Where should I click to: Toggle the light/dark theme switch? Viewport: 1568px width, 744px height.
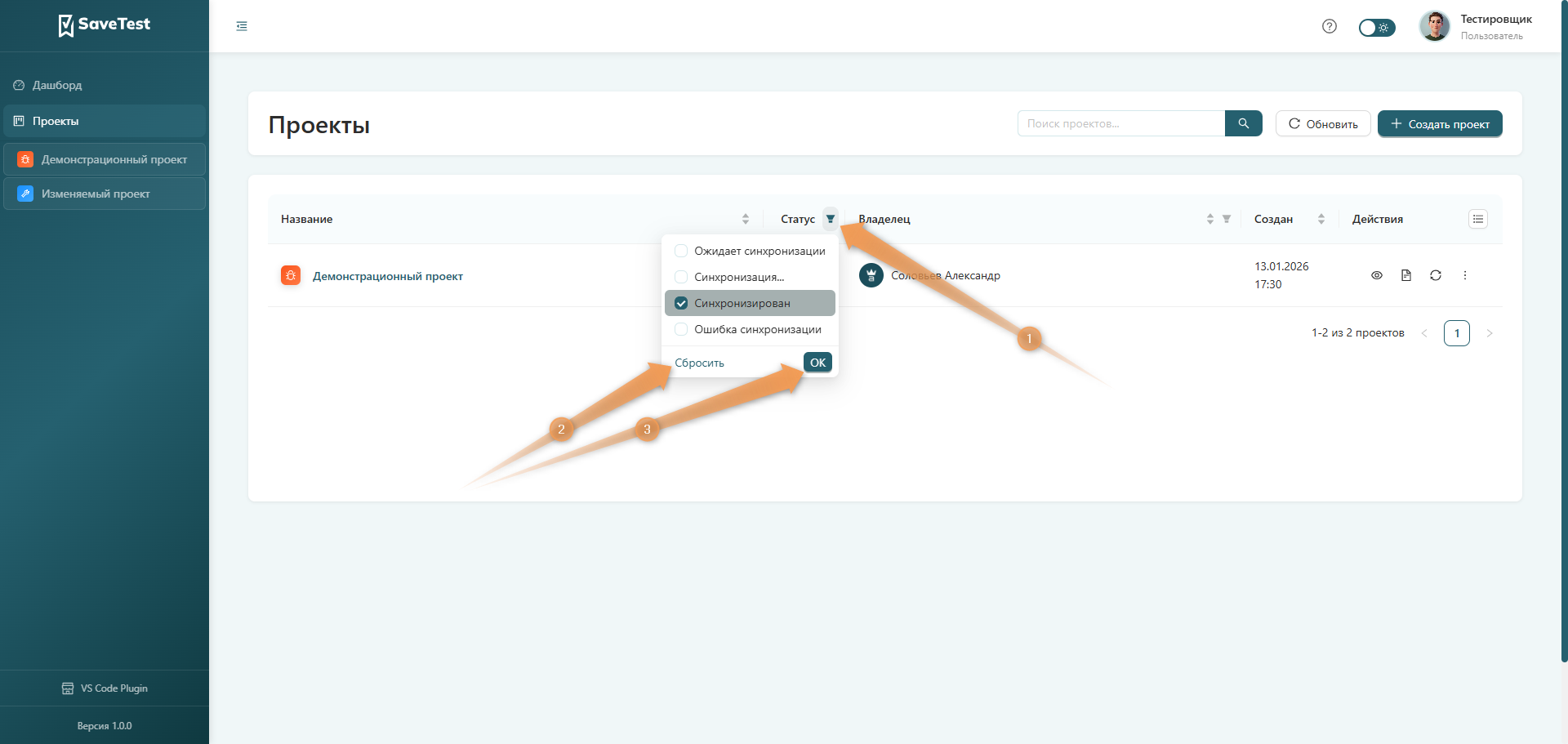1377,28
